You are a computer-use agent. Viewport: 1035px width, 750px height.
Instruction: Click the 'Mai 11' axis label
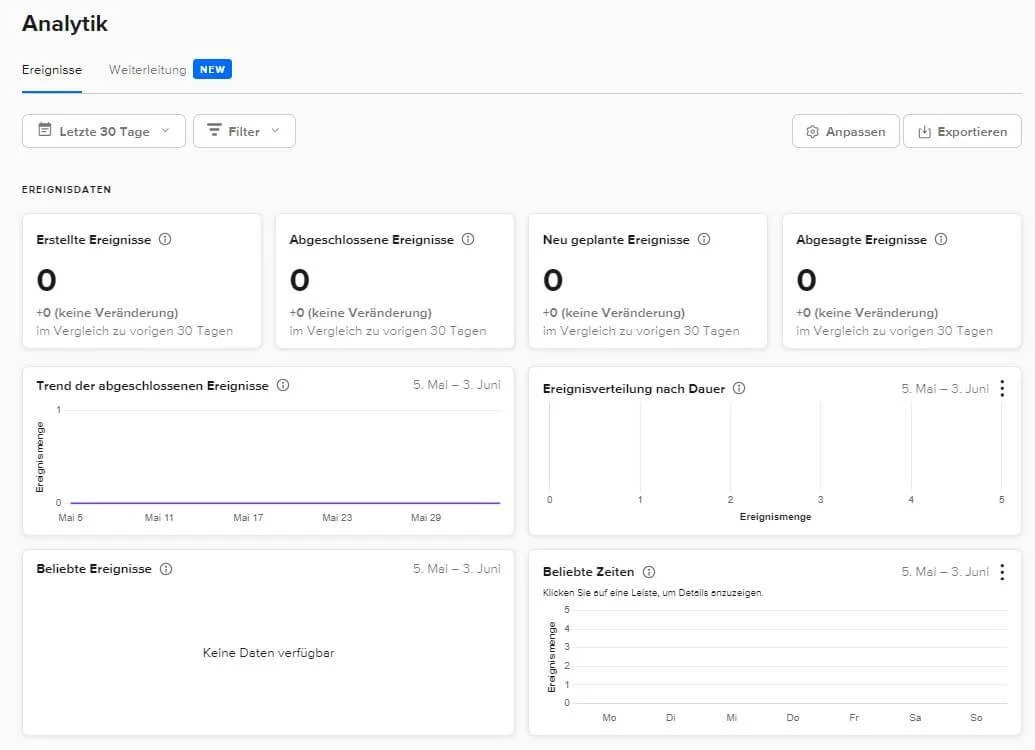(x=159, y=518)
